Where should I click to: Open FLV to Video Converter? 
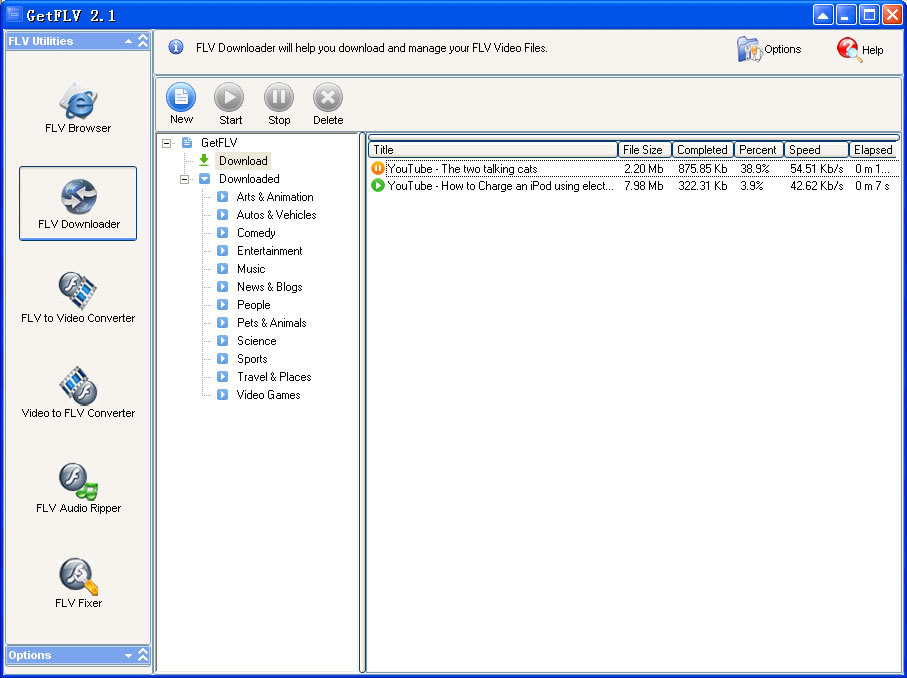78,298
